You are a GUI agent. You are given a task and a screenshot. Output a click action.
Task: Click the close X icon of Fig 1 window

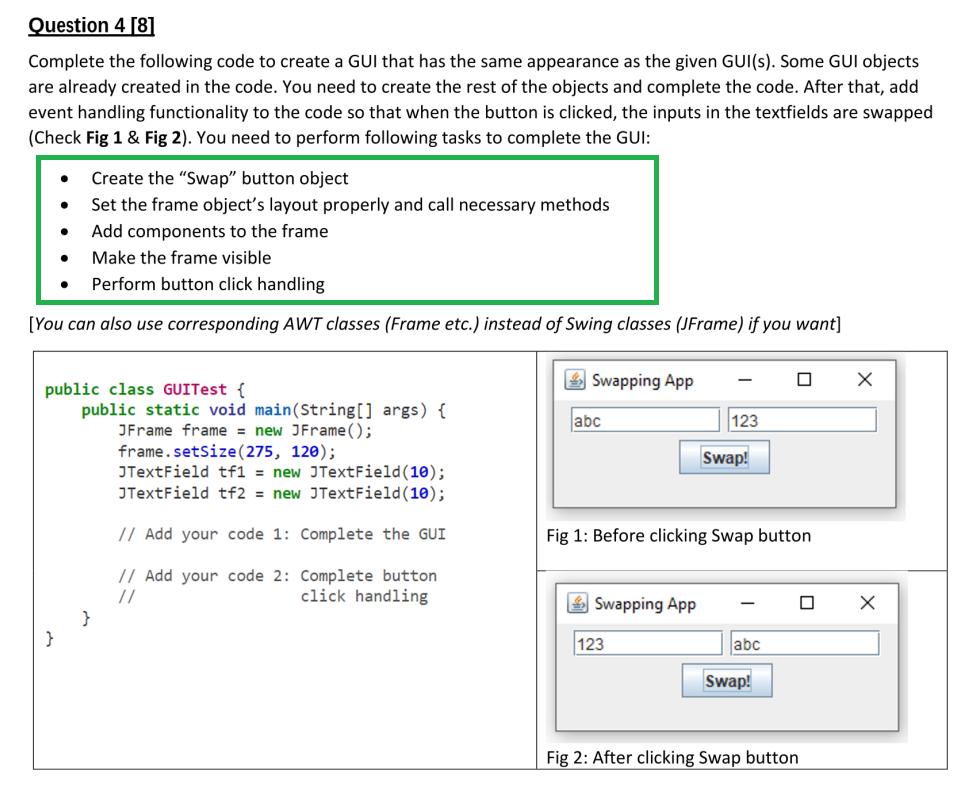[863, 380]
